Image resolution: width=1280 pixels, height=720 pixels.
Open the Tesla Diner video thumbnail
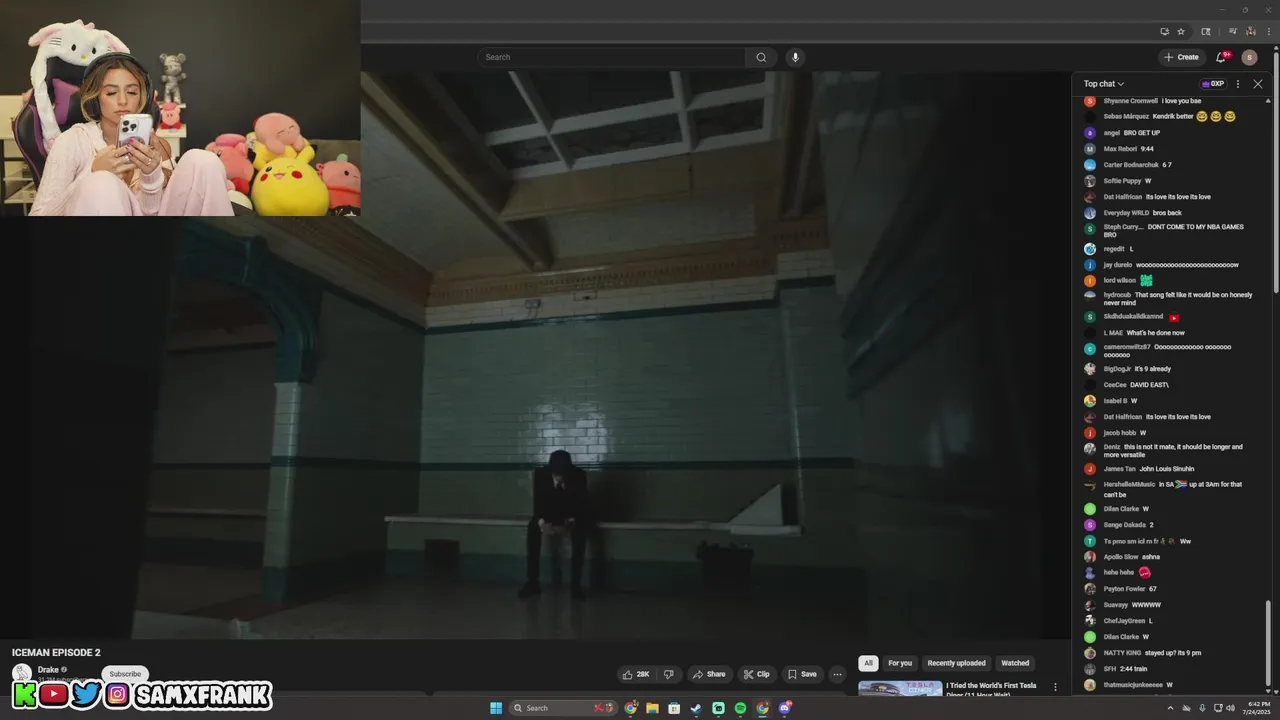point(900,689)
